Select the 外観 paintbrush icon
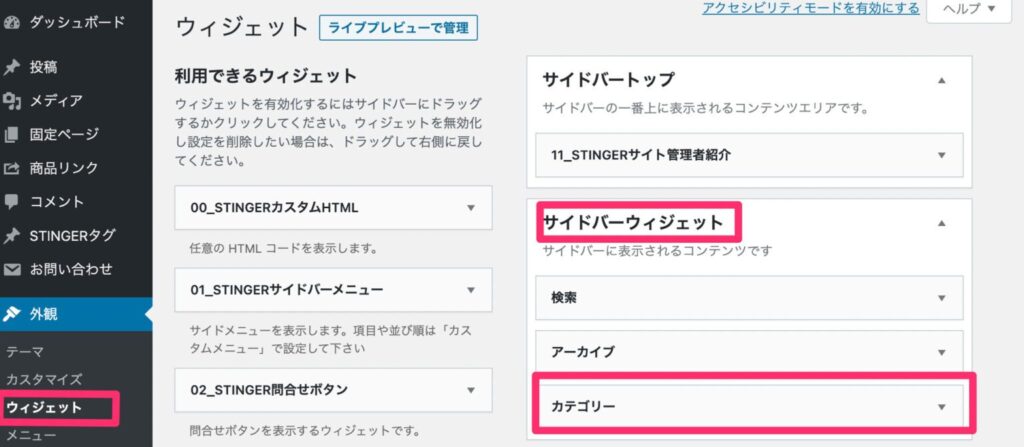Image resolution: width=1024 pixels, height=447 pixels. tap(11, 314)
